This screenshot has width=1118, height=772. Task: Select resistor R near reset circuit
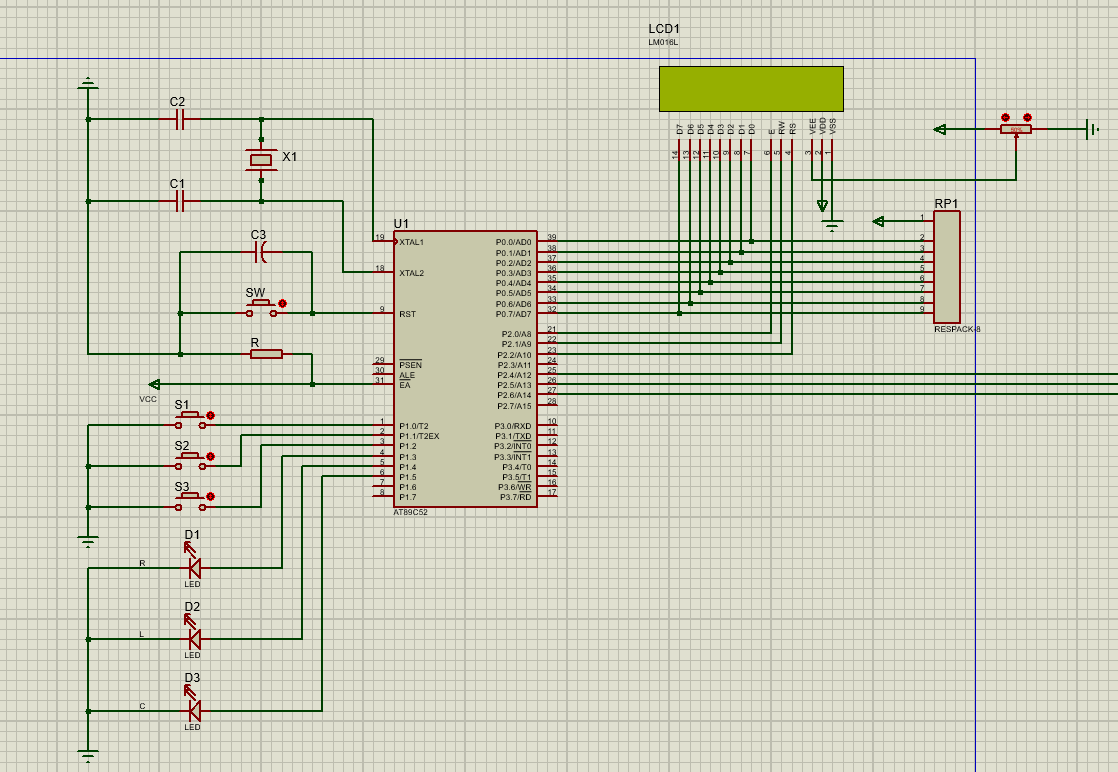(x=266, y=353)
